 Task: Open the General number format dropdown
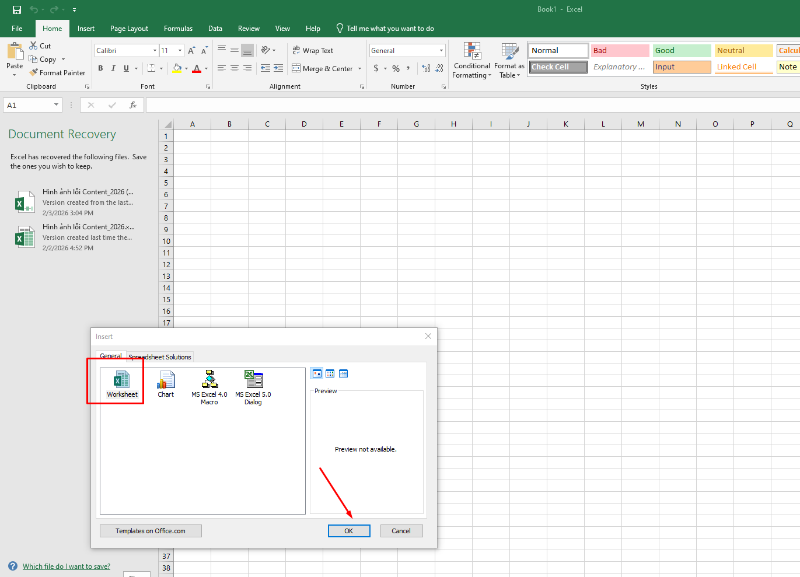point(441,51)
